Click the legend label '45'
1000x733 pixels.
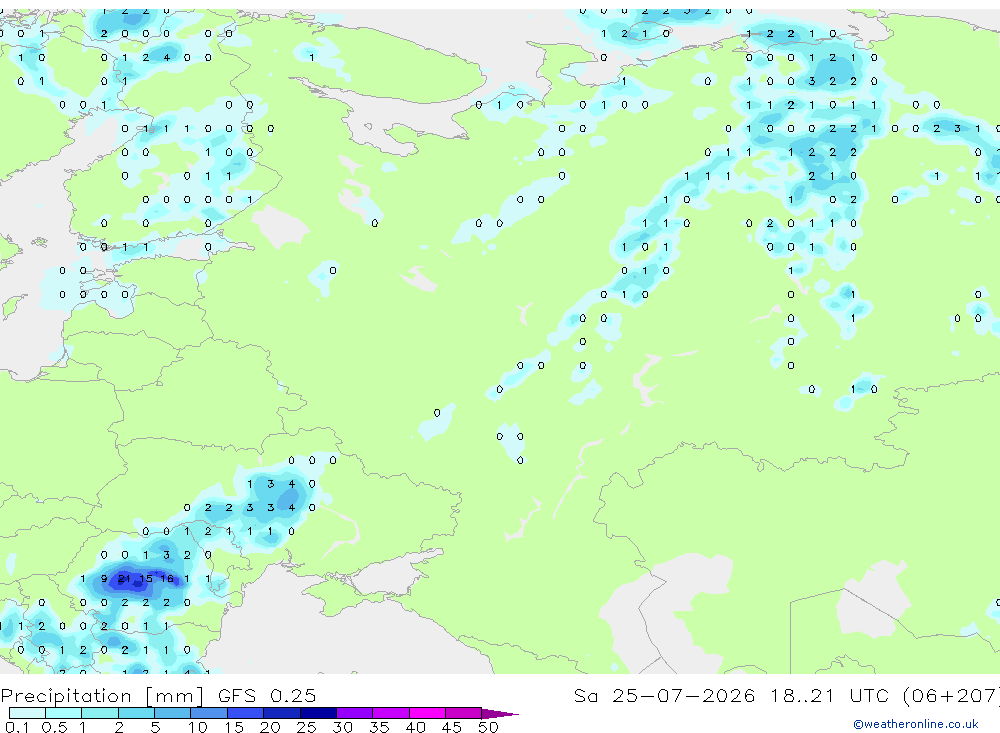tap(452, 727)
